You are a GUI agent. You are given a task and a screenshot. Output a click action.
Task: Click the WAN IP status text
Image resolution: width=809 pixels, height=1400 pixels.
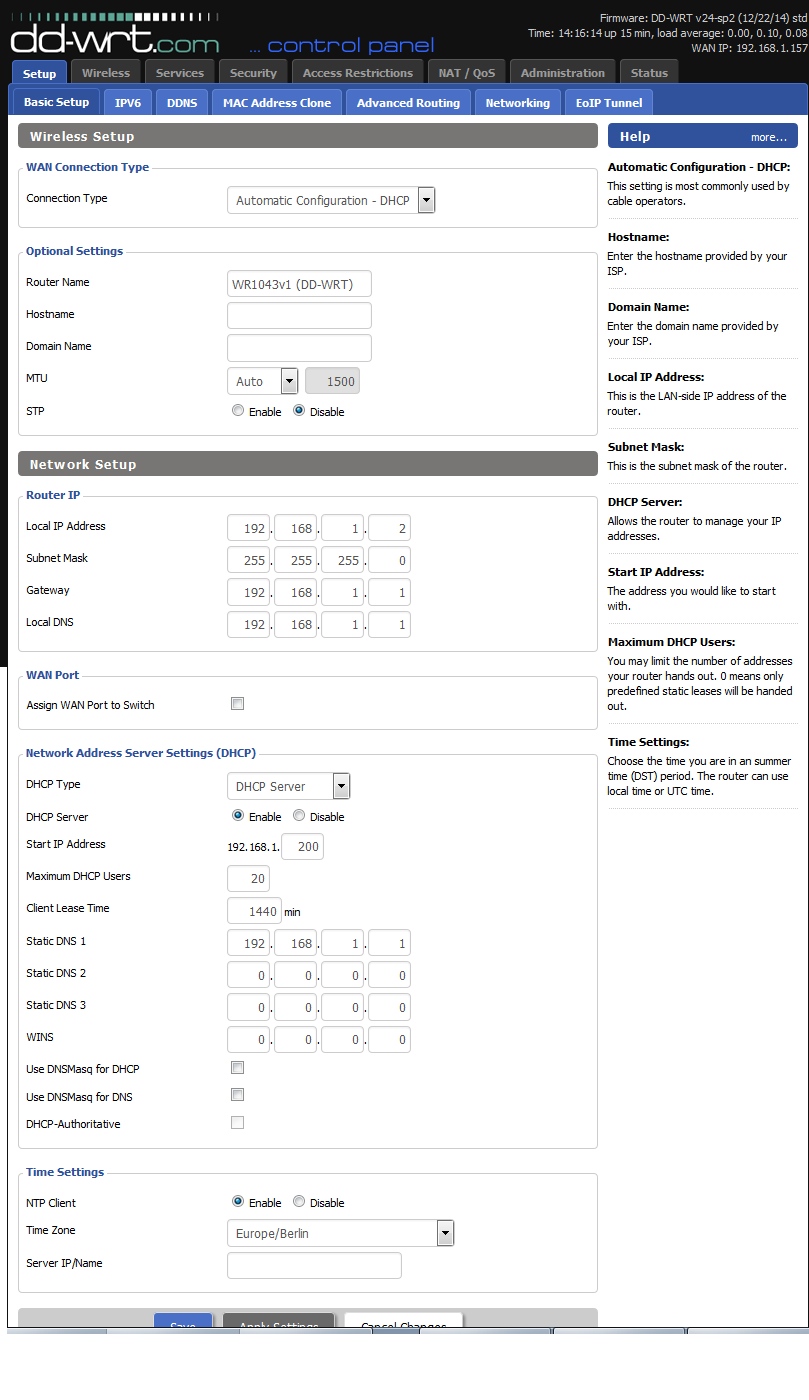(749, 48)
